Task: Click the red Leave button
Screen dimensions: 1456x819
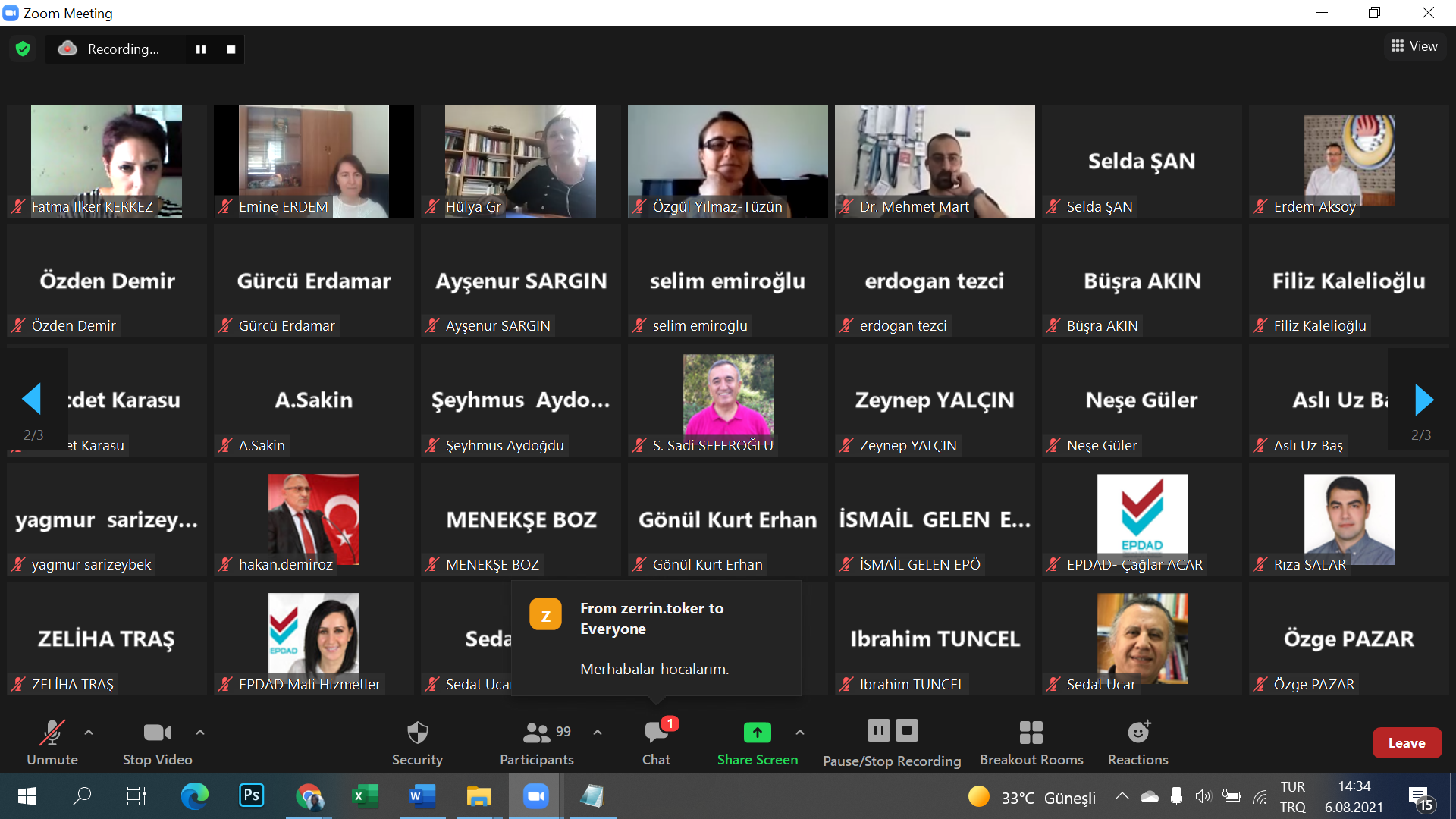Action: [x=1407, y=743]
